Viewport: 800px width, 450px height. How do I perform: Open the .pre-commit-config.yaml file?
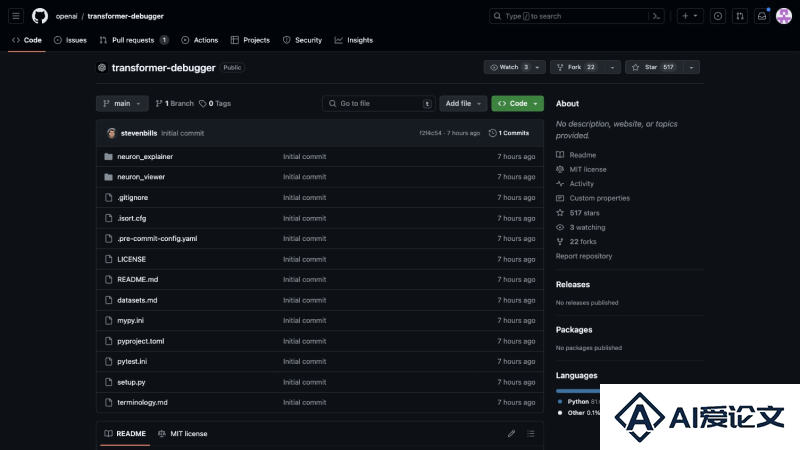tap(157, 239)
